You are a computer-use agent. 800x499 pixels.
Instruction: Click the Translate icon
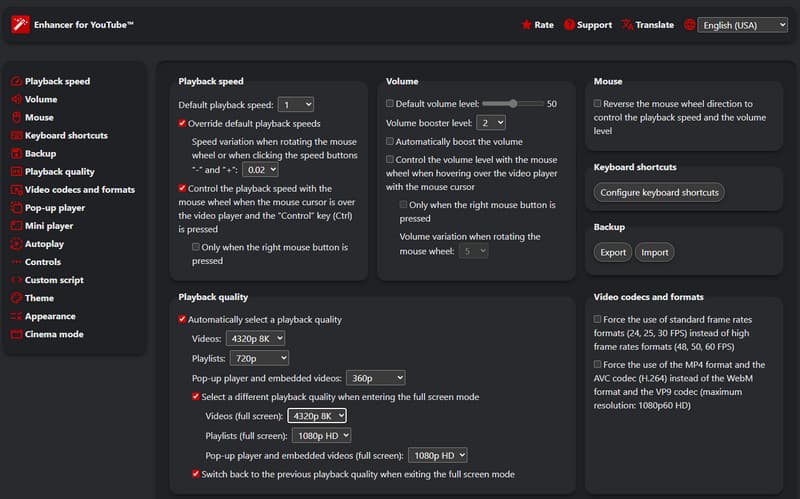[627, 24]
